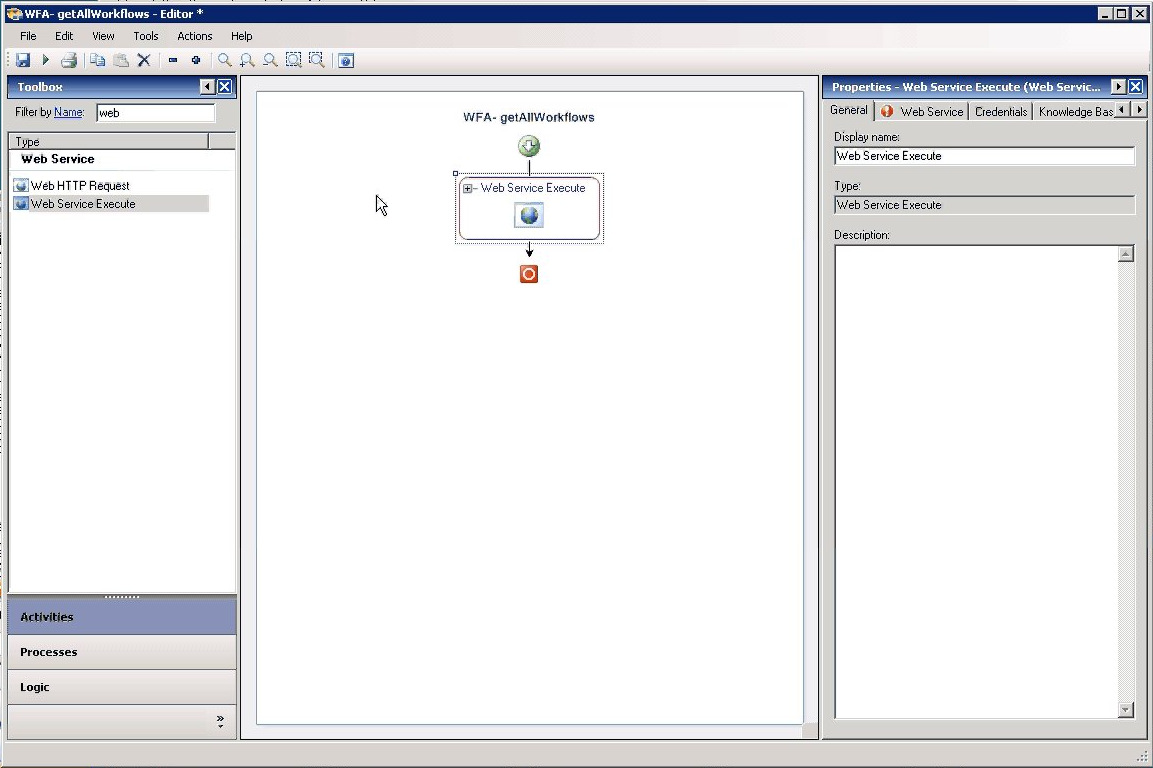
Task: Auto-hide the Toolbox panel with pin arrow
Action: point(207,87)
